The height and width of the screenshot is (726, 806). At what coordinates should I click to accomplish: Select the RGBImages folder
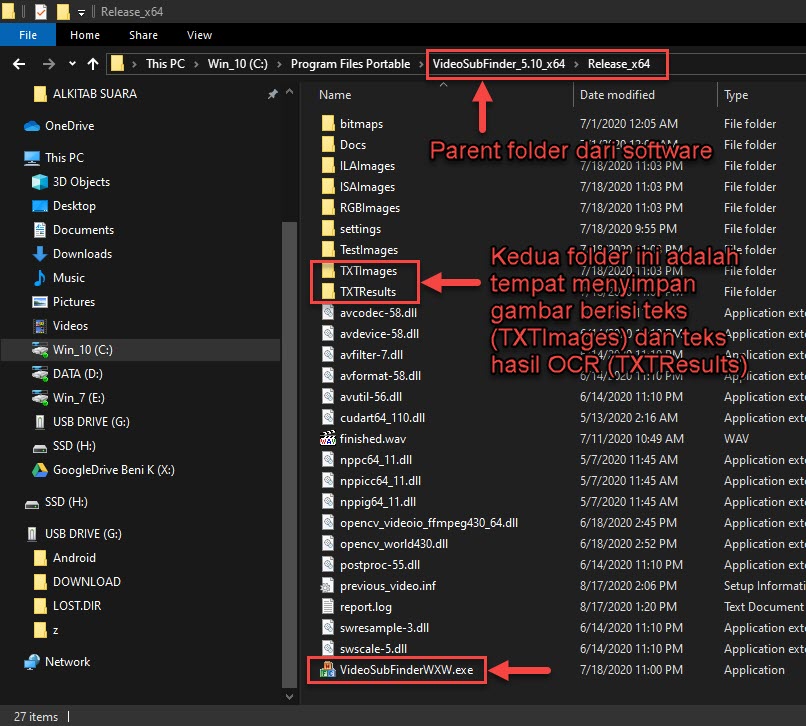[x=370, y=208]
